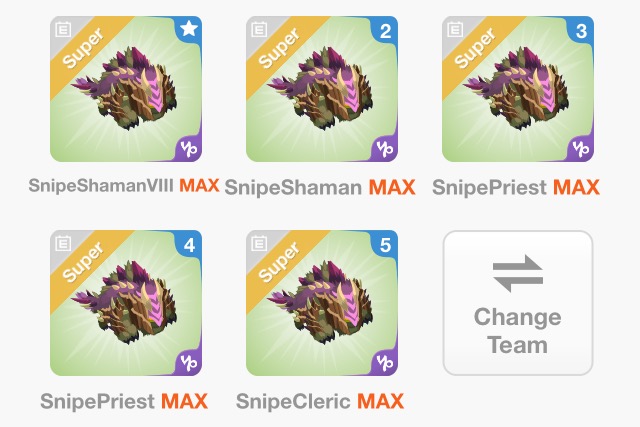
Task: Select the SnipeCleric monster card
Action: coord(322,303)
